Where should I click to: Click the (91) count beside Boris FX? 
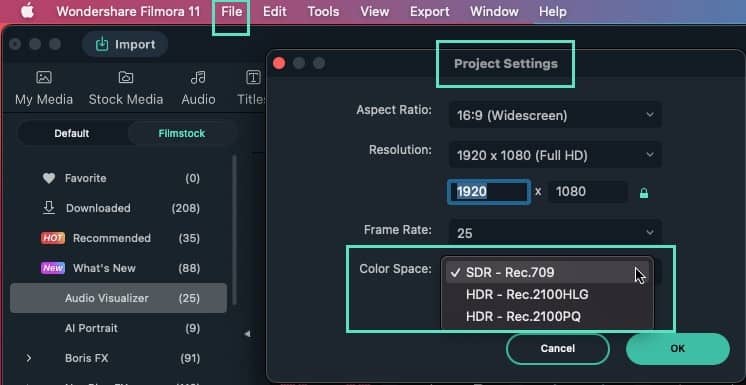coord(189,358)
